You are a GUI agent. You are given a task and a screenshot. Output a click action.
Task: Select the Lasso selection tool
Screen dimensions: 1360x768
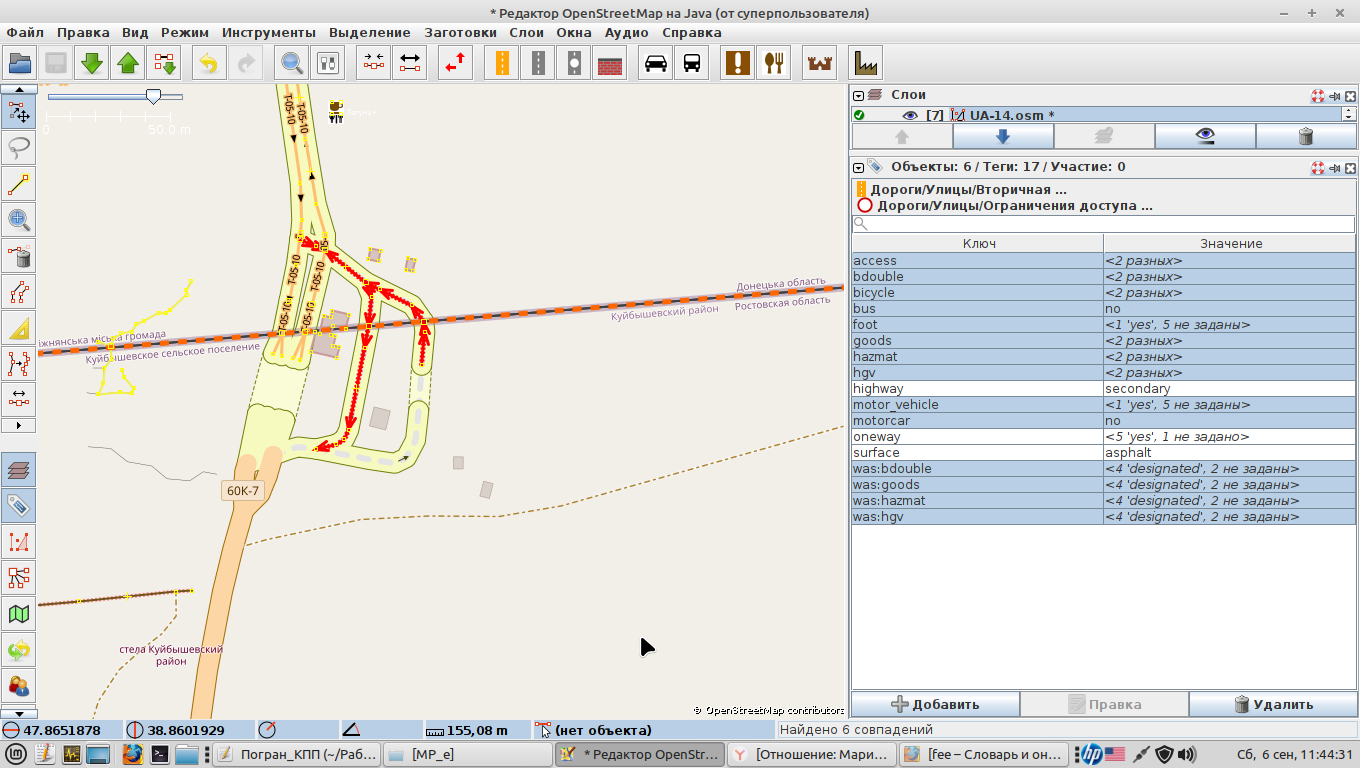click(x=19, y=148)
